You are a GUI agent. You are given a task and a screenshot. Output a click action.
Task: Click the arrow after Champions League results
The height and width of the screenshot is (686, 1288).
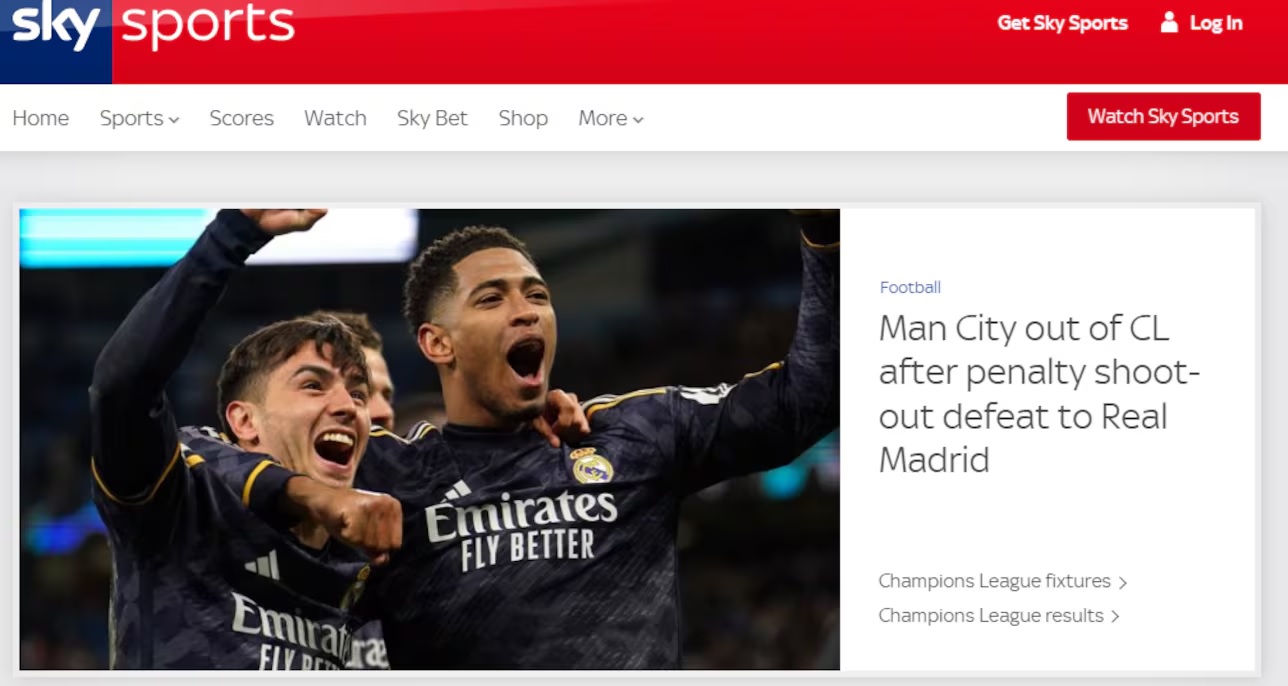1115,616
